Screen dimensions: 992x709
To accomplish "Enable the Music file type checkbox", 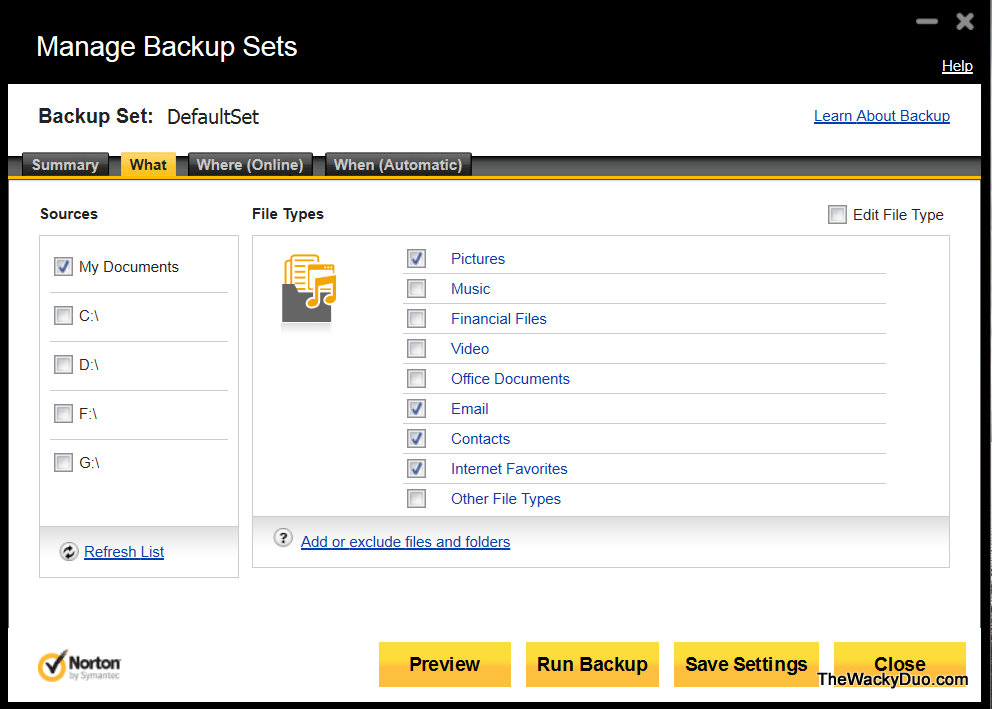I will [416, 289].
